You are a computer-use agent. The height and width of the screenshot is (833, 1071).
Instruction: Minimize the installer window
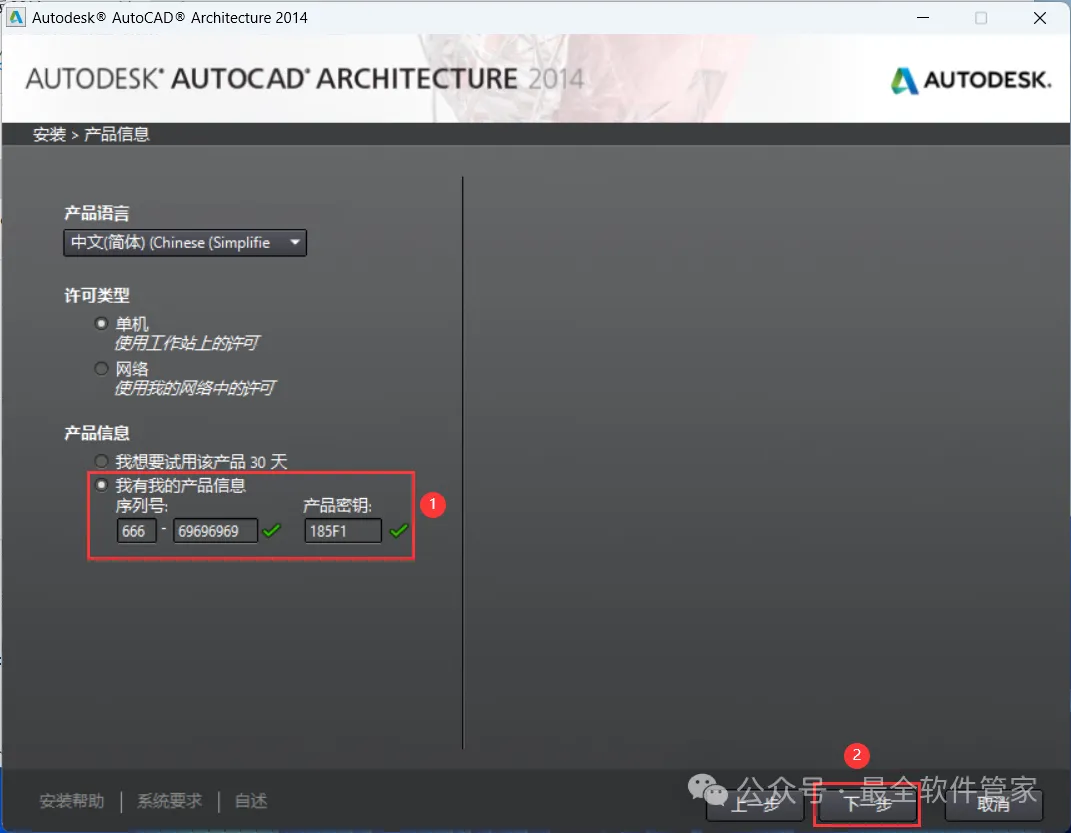click(x=923, y=18)
